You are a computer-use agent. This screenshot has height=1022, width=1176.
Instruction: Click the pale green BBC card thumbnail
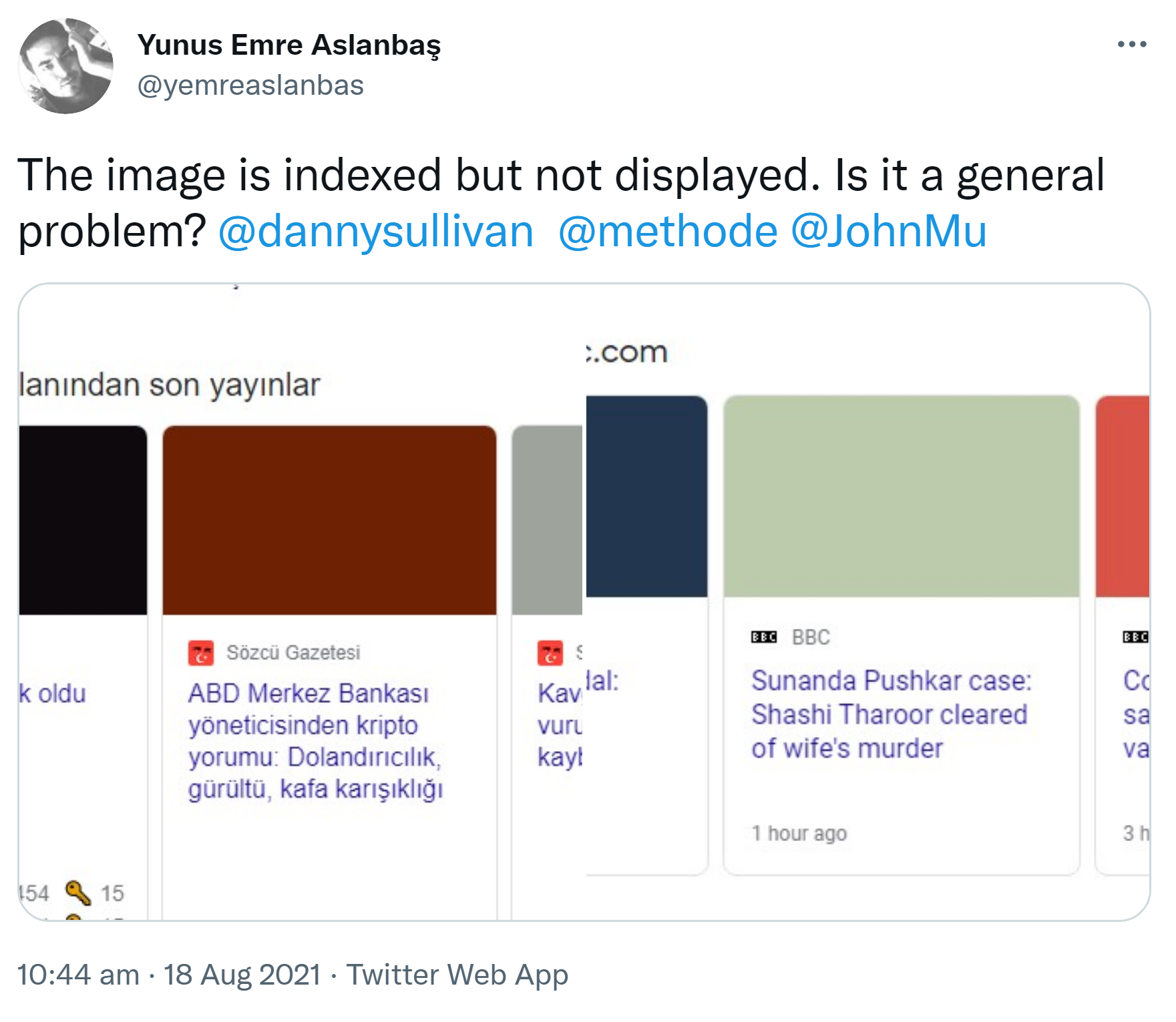pyautogui.click(x=902, y=496)
